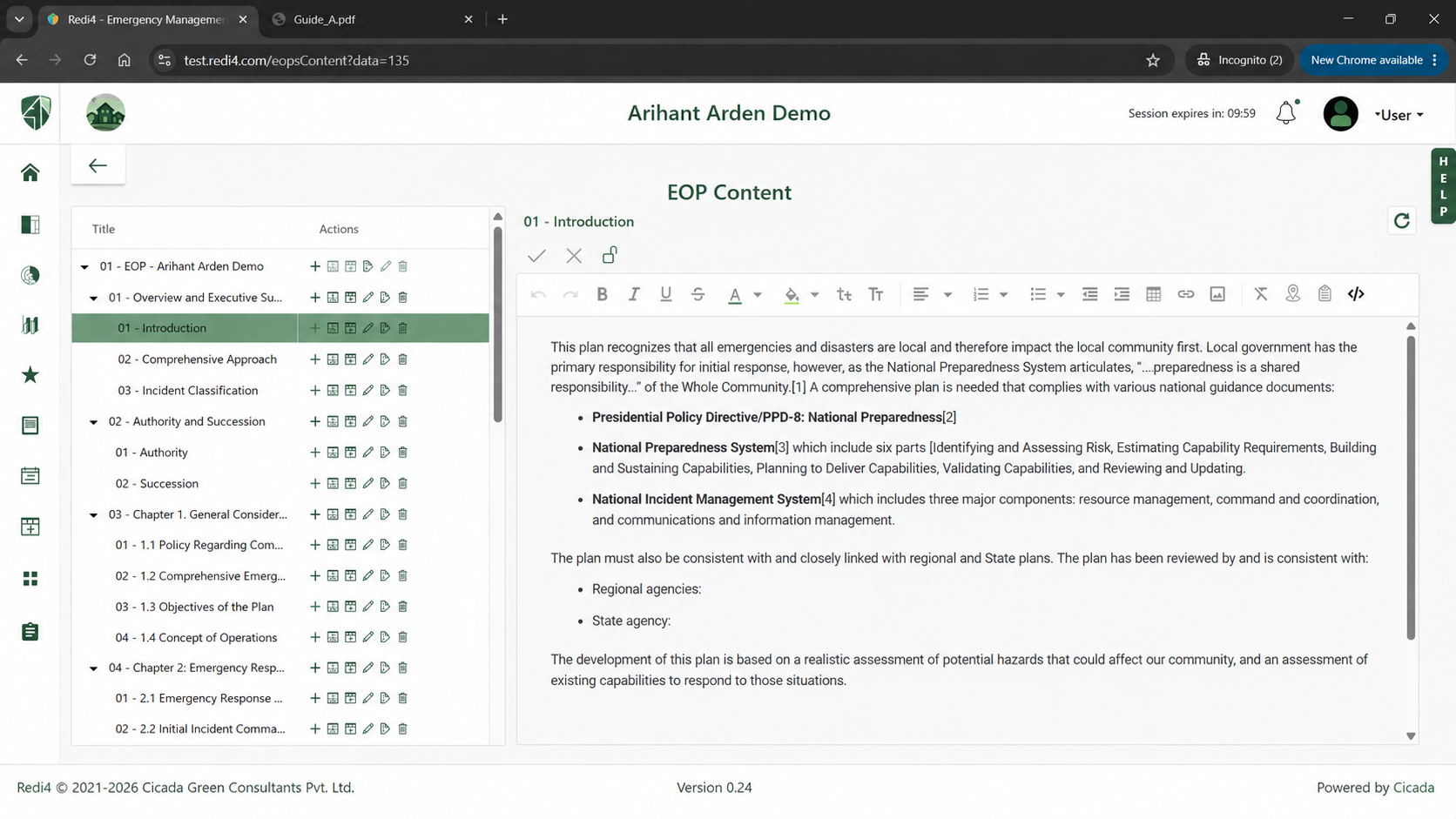
Task: Toggle strikethrough formatting
Action: (698, 294)
